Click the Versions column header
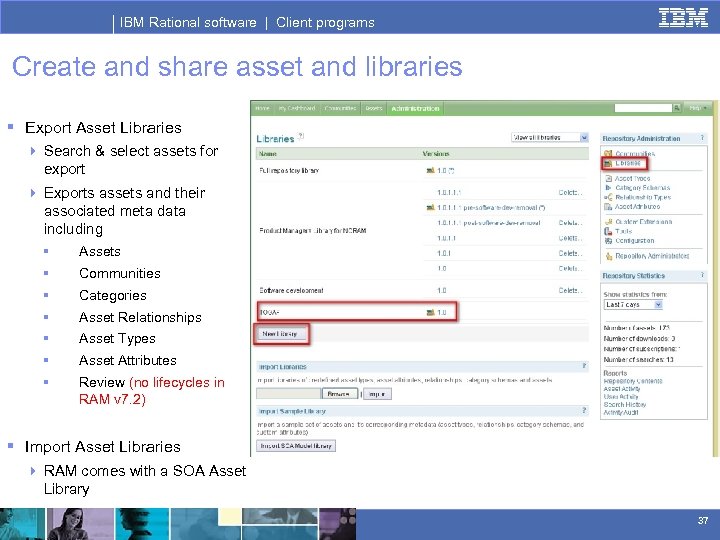 click(x=436, y=154)
